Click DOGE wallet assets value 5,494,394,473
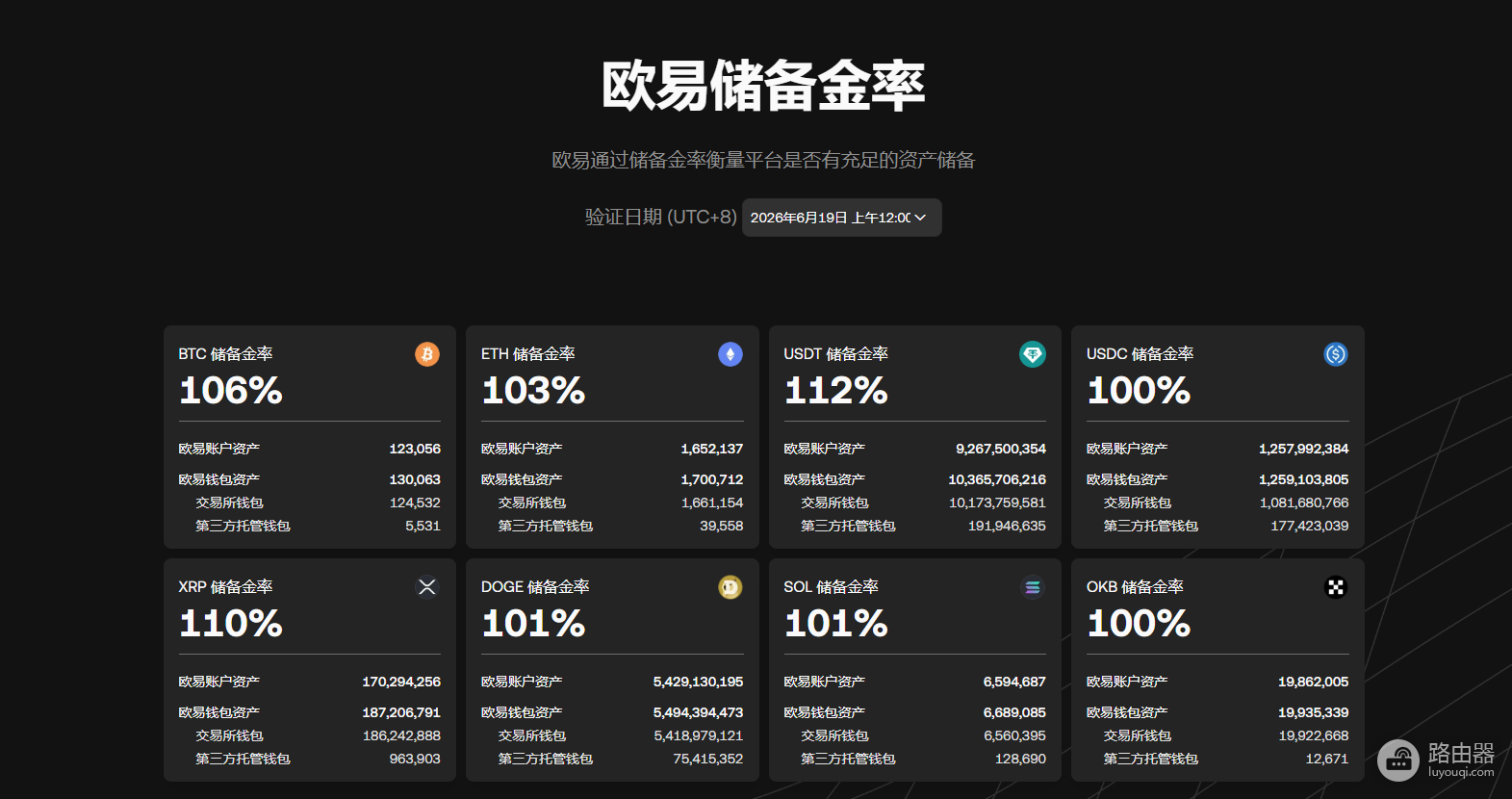This screenshot has height=799, width=1512. [x=699, y=712]
